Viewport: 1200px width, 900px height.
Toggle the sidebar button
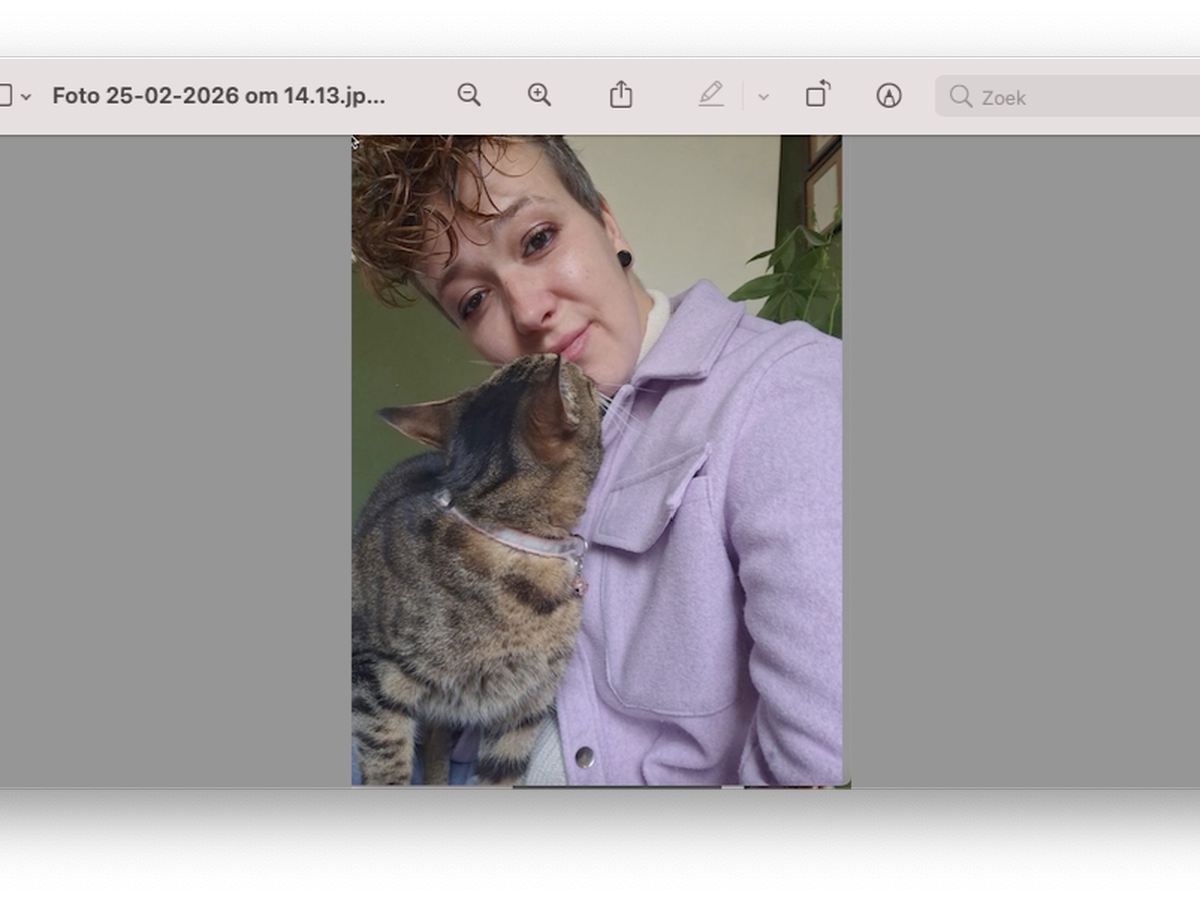[5, 96]
